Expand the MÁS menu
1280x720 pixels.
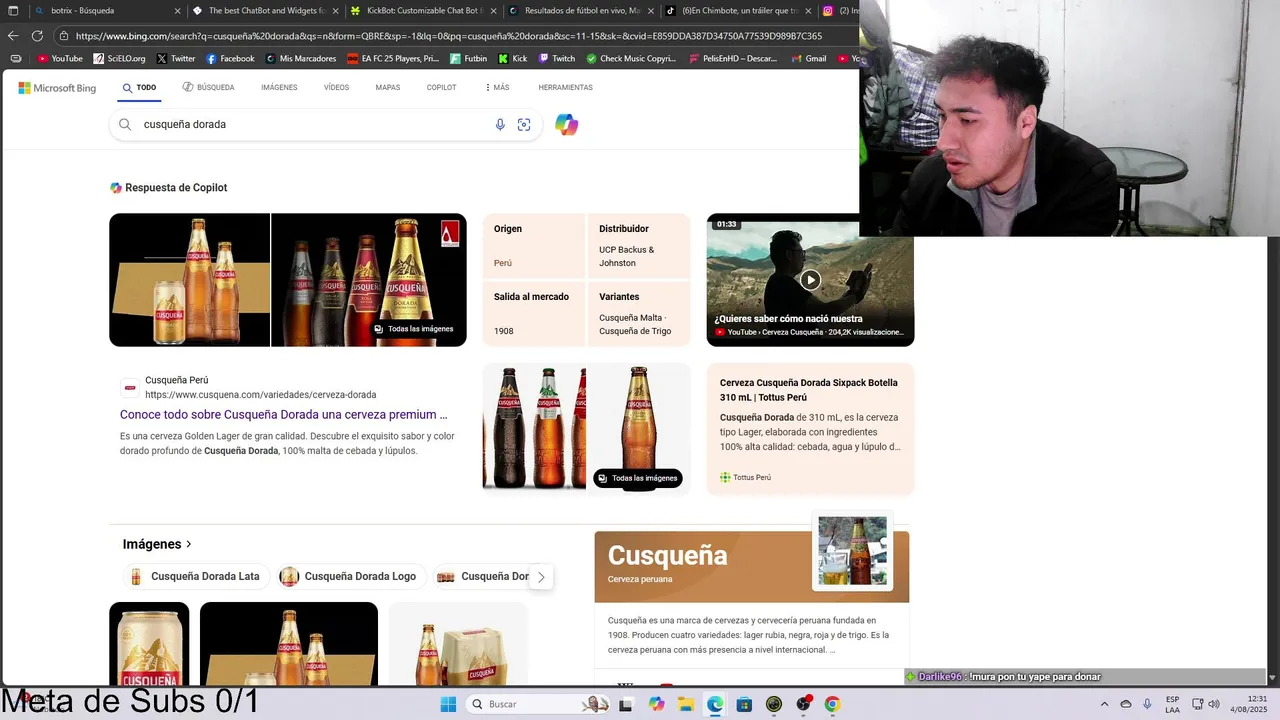click(x=497, y=88)
